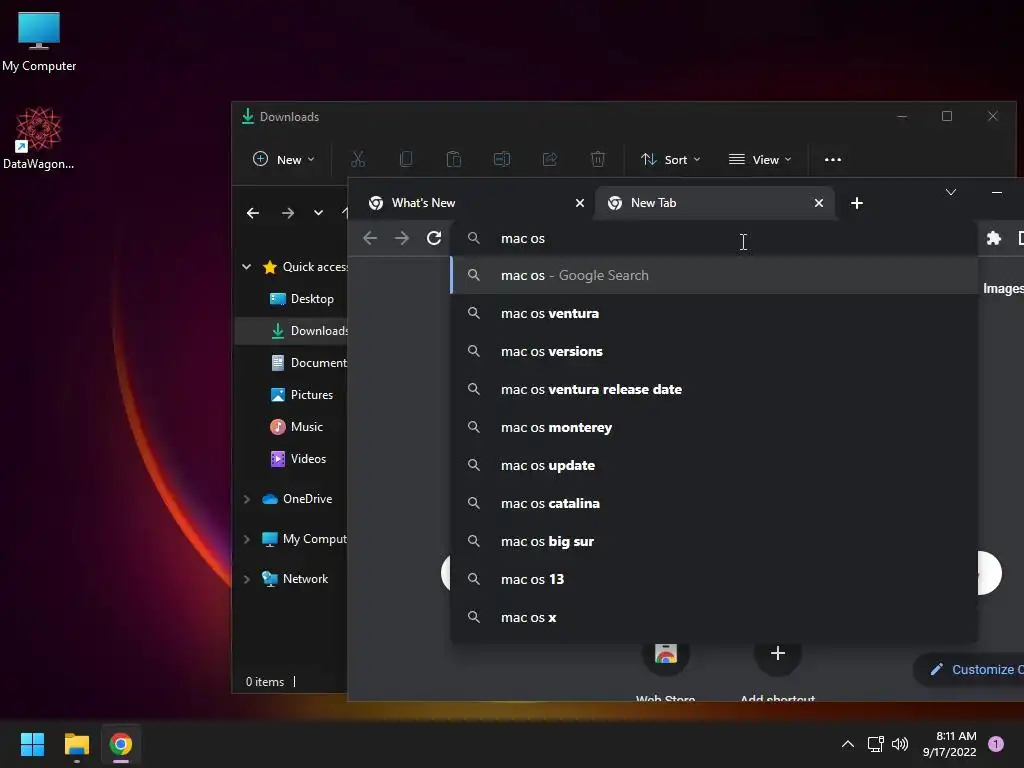The height and width of the screenshot is (768, 1024).
Task: Reload the page in Chrome
Action: 434,238
